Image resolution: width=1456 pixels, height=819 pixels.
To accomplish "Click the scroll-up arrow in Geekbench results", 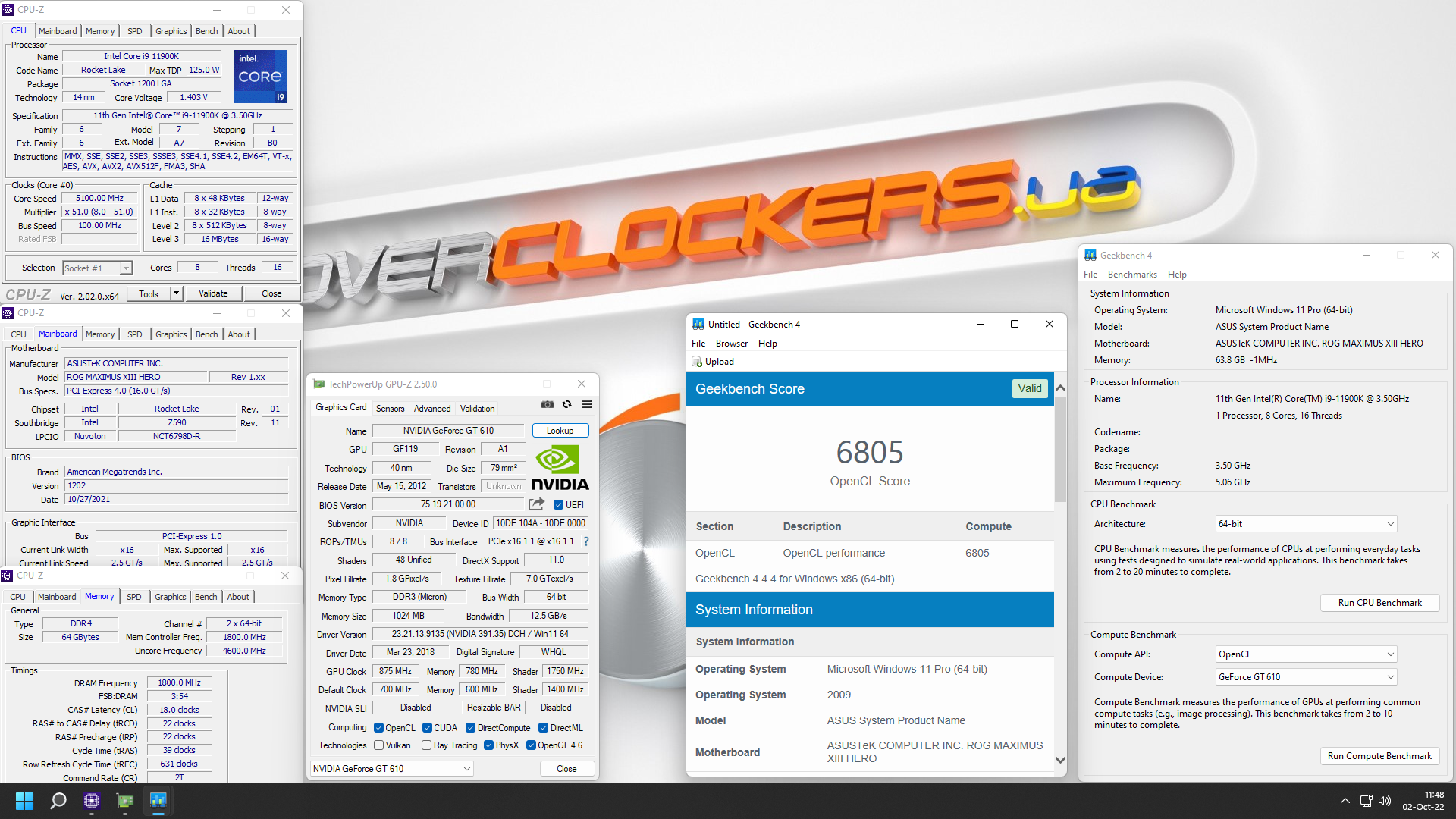I will point(1060,388).
